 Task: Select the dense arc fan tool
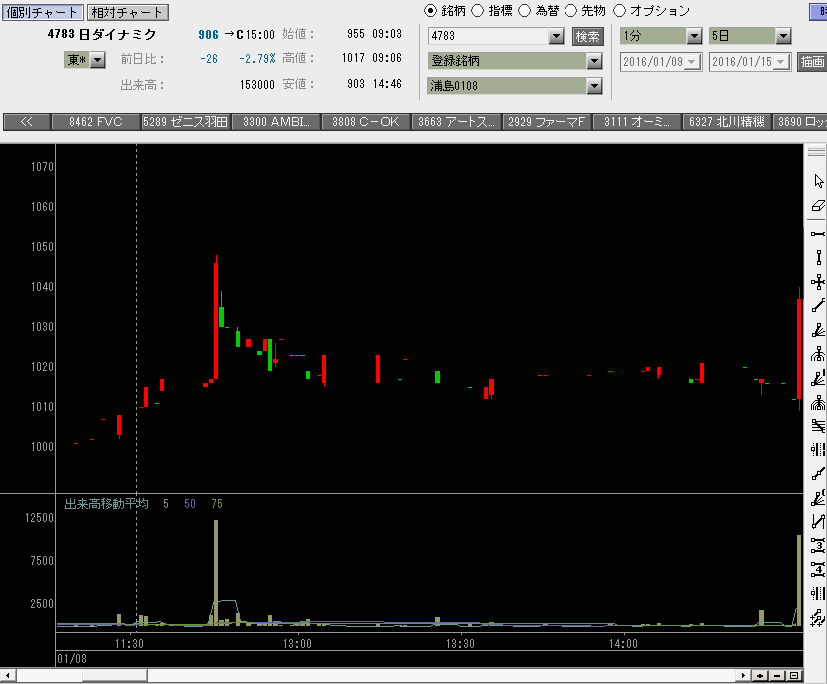pos(818,402)
